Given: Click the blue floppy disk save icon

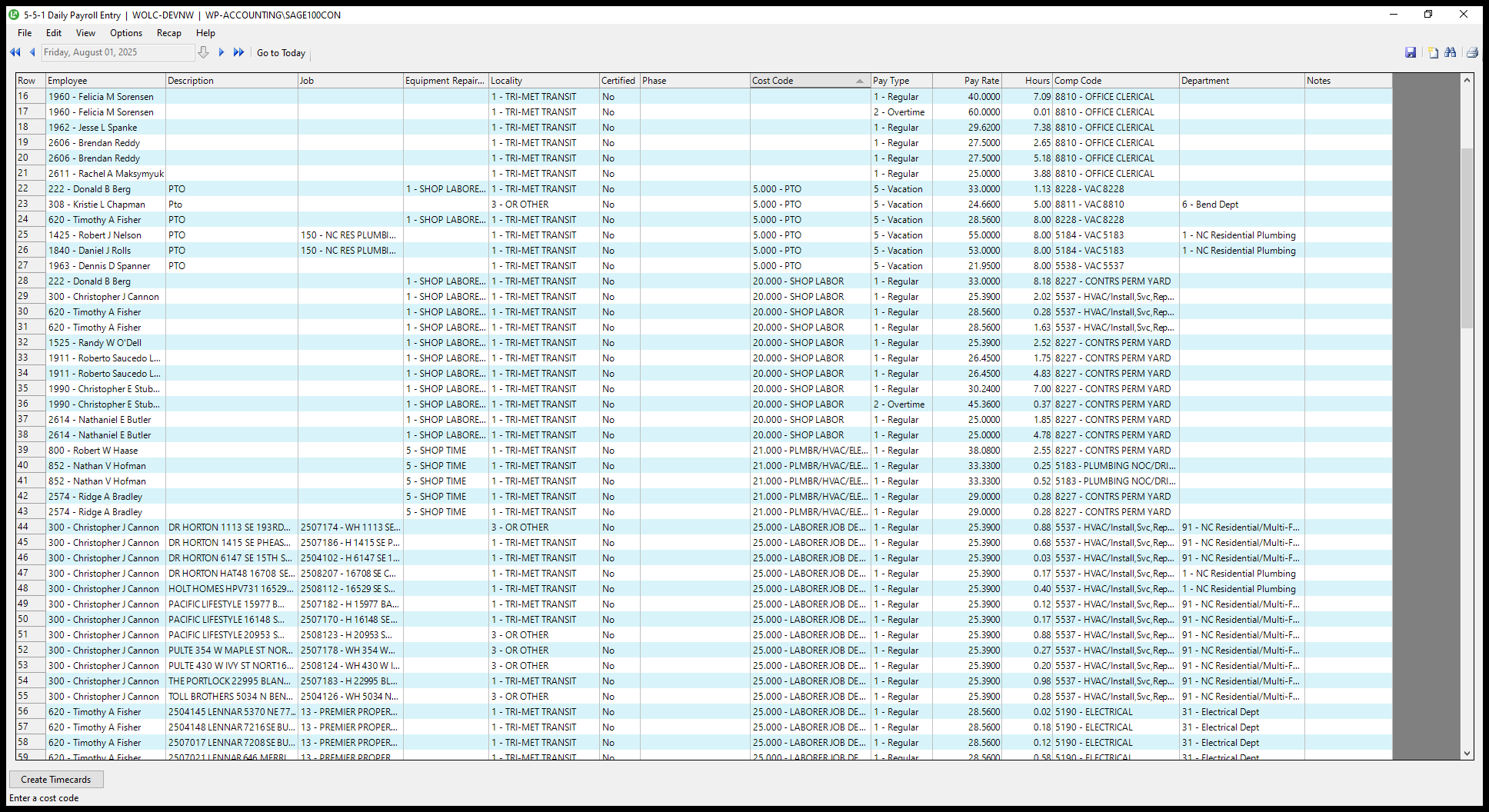Looking at the screenshot, I should [1411, 52].
